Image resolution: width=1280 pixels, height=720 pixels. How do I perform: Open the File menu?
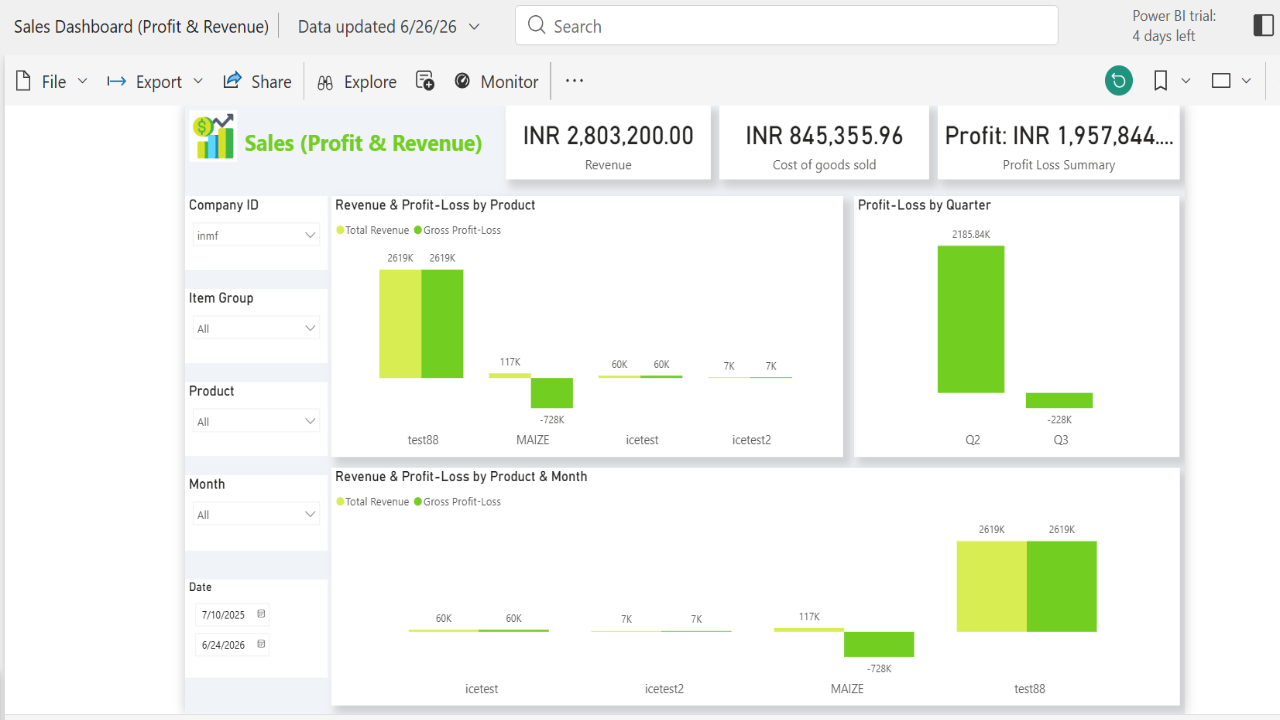[x=52, y=81]
